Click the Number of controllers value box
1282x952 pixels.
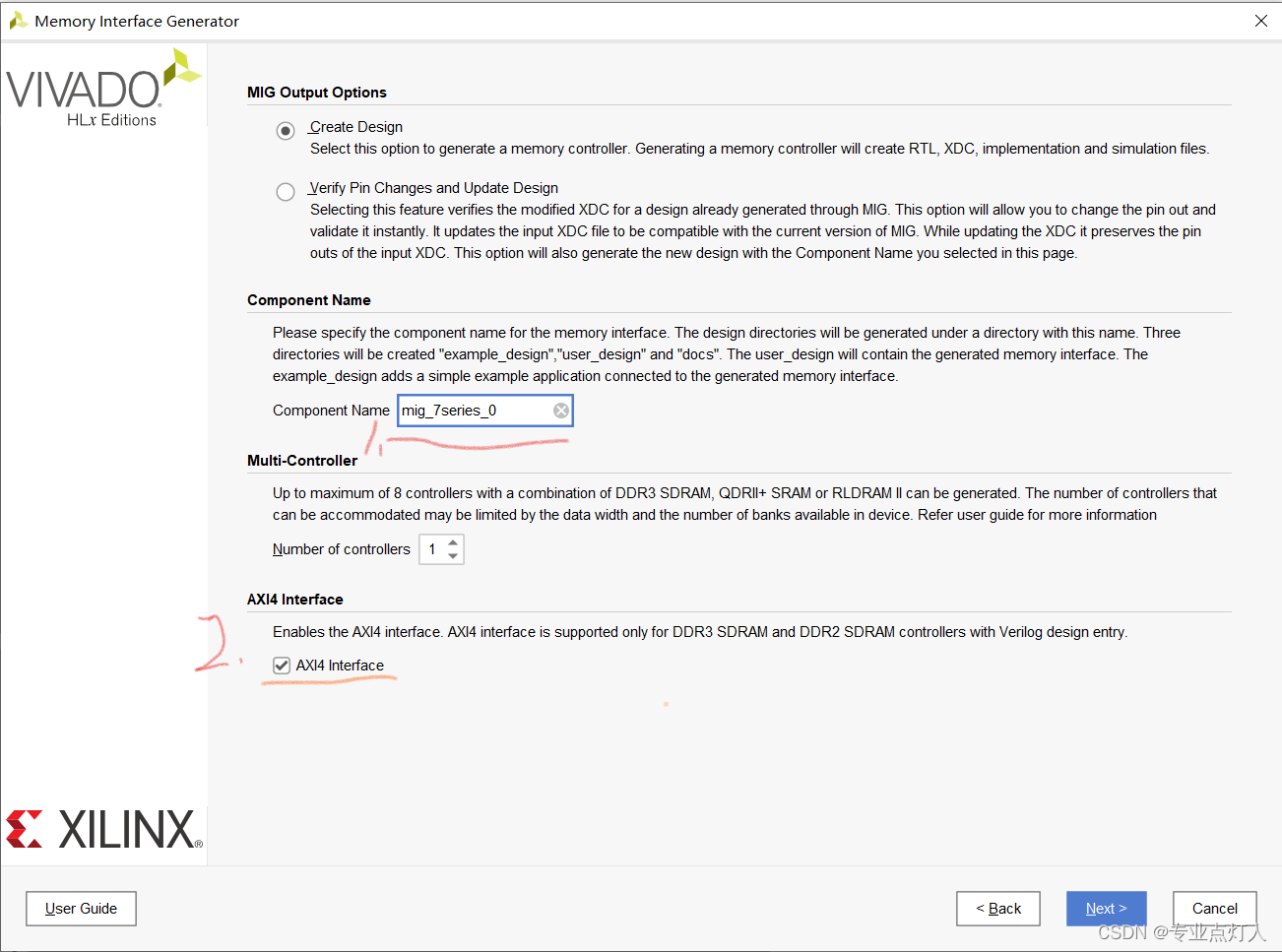click(432, 549)
